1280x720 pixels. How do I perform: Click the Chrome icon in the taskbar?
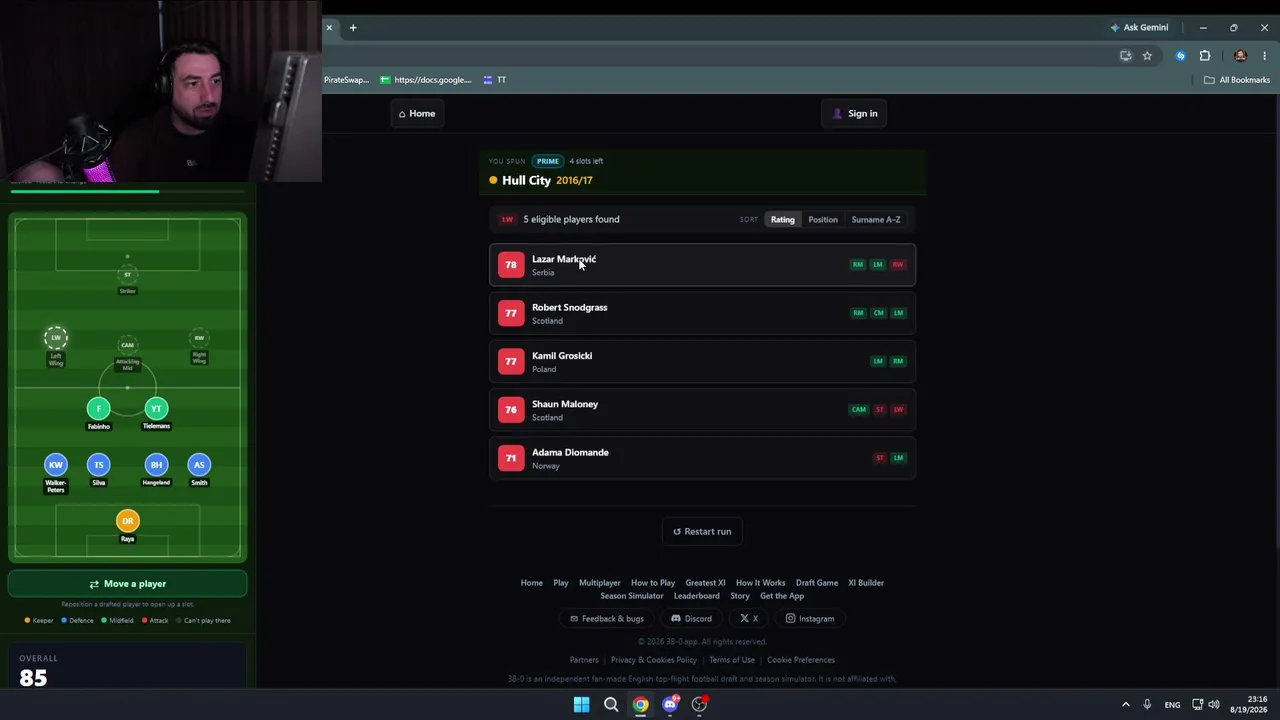[x=640, y=704]
